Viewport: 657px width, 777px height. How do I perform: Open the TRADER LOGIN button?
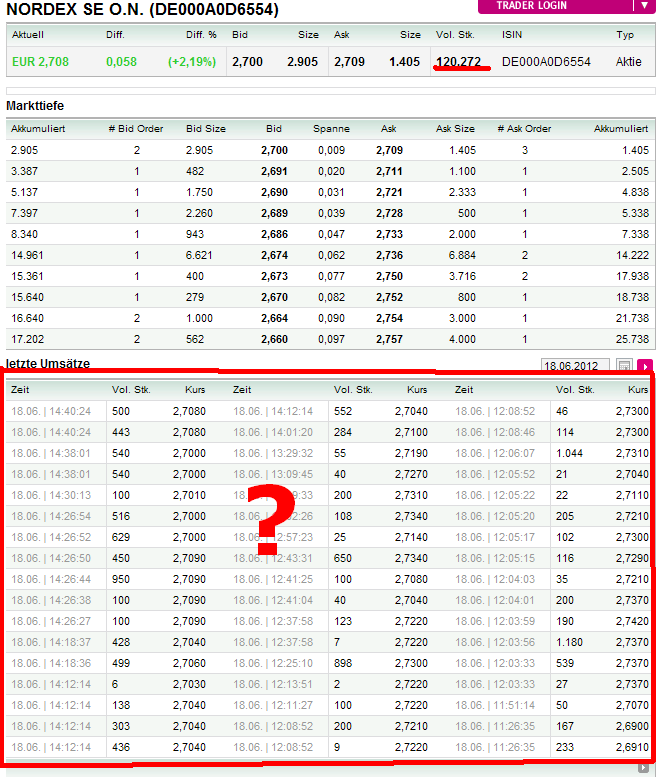tap(556, 6)
